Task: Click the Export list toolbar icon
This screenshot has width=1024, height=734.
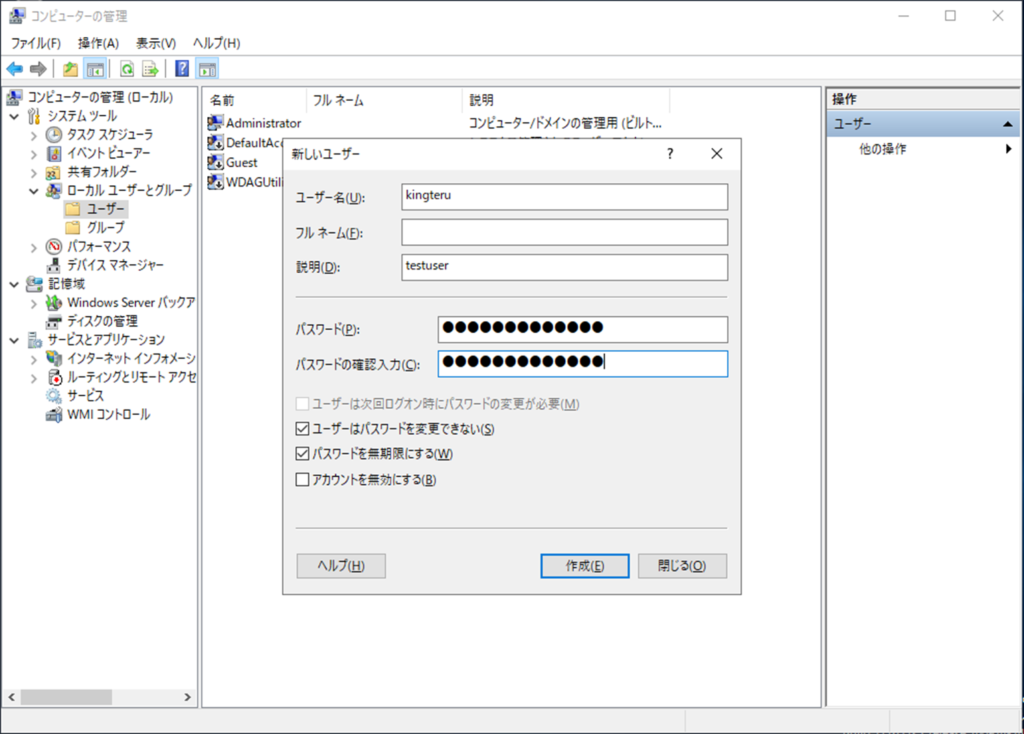Action: (x=150, y=69)
